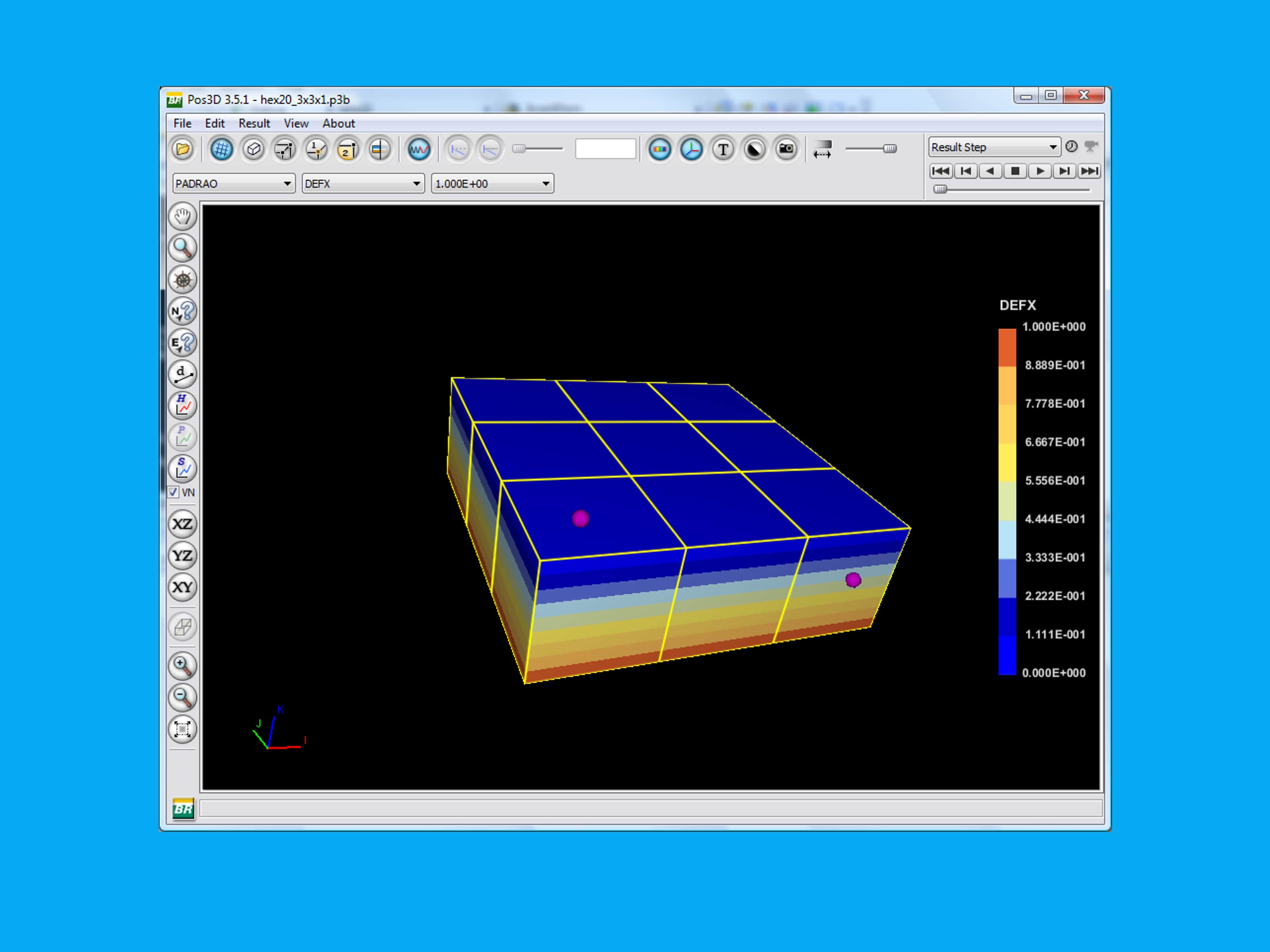Toggle the color legend display icon
Viewport: 1270px width, 952px height.
[660, 150]
